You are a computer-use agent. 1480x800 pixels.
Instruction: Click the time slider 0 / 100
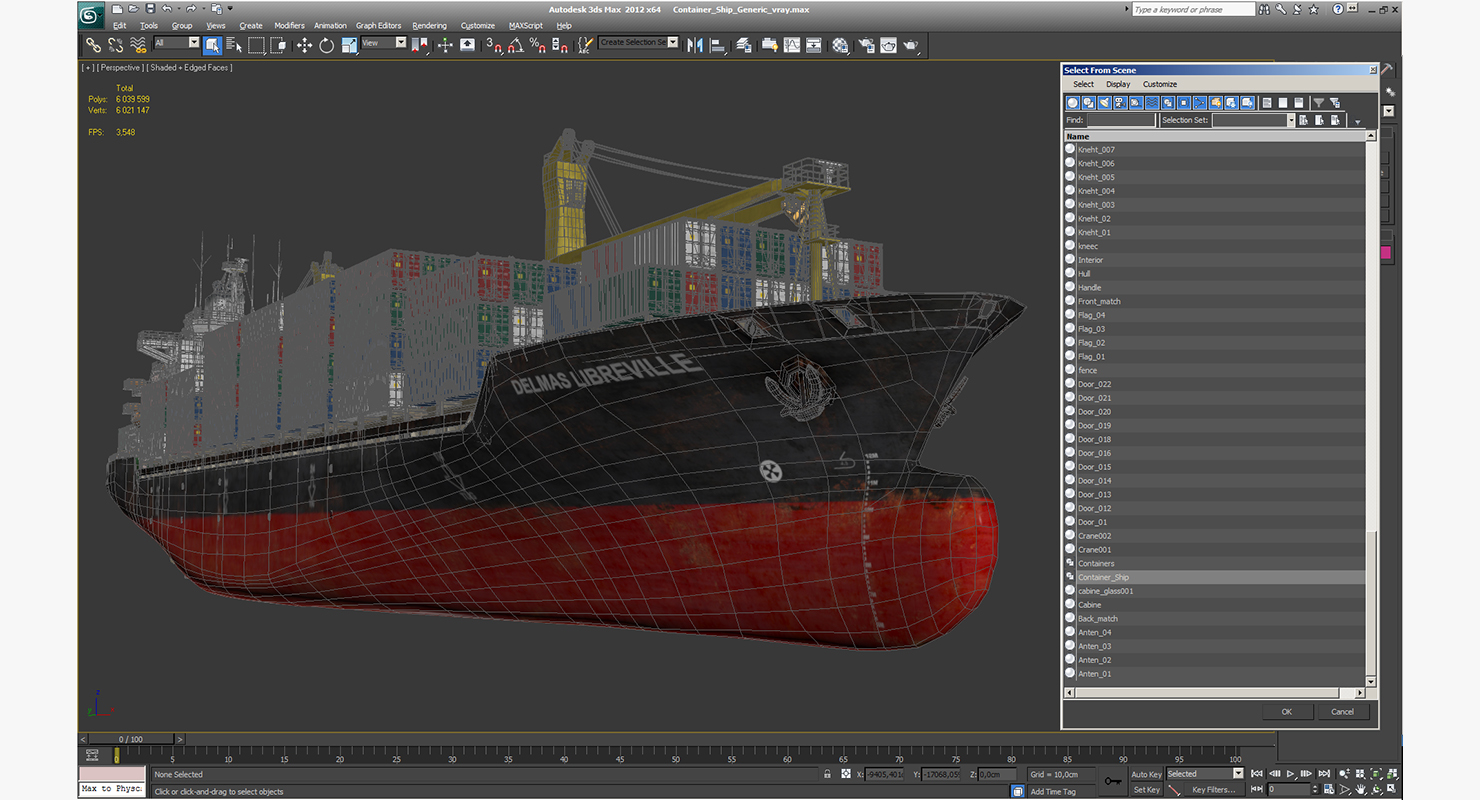[x=131, y=739]
